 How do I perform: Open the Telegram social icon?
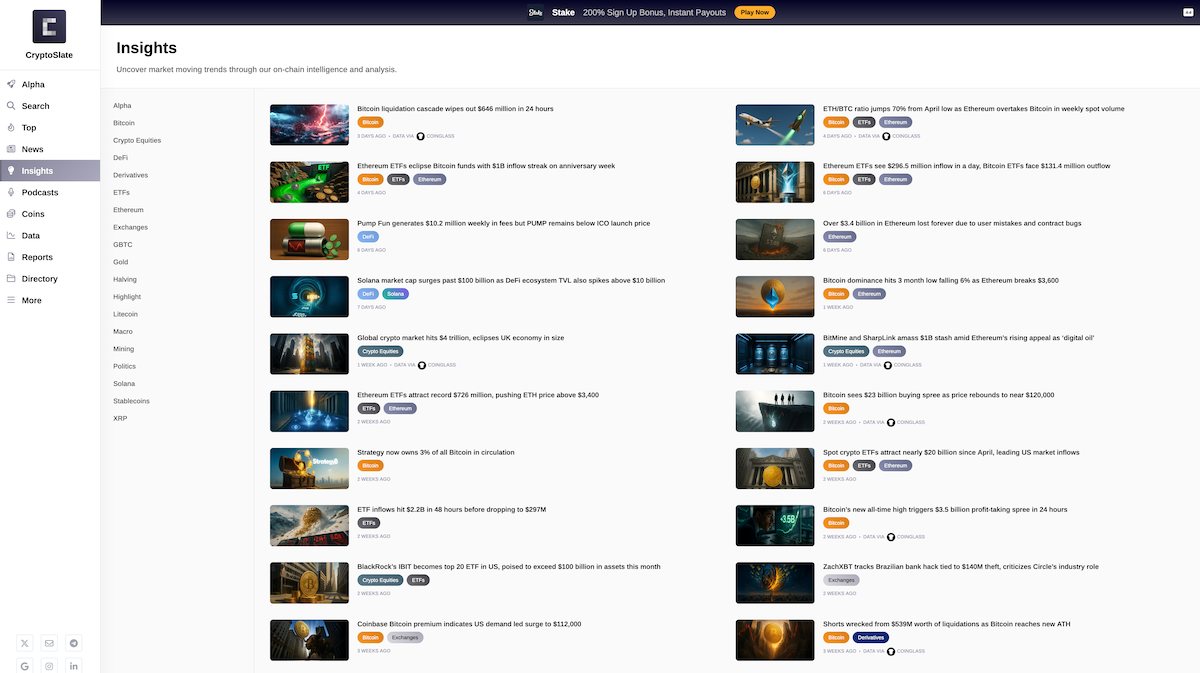(x=74, y=643)
